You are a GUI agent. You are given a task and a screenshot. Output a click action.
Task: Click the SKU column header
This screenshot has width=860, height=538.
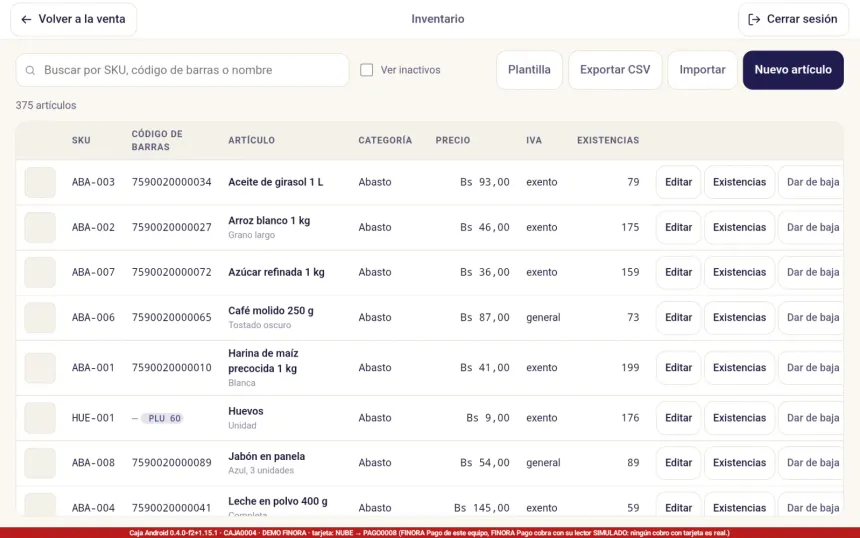[x=81, y=140]
